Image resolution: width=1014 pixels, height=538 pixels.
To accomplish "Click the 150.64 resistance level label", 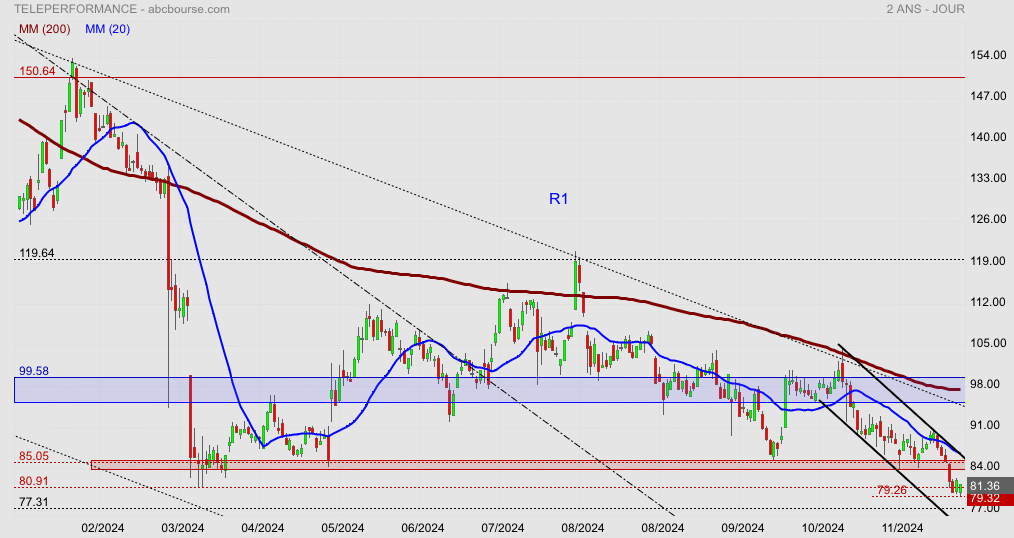I will (37, 71).
